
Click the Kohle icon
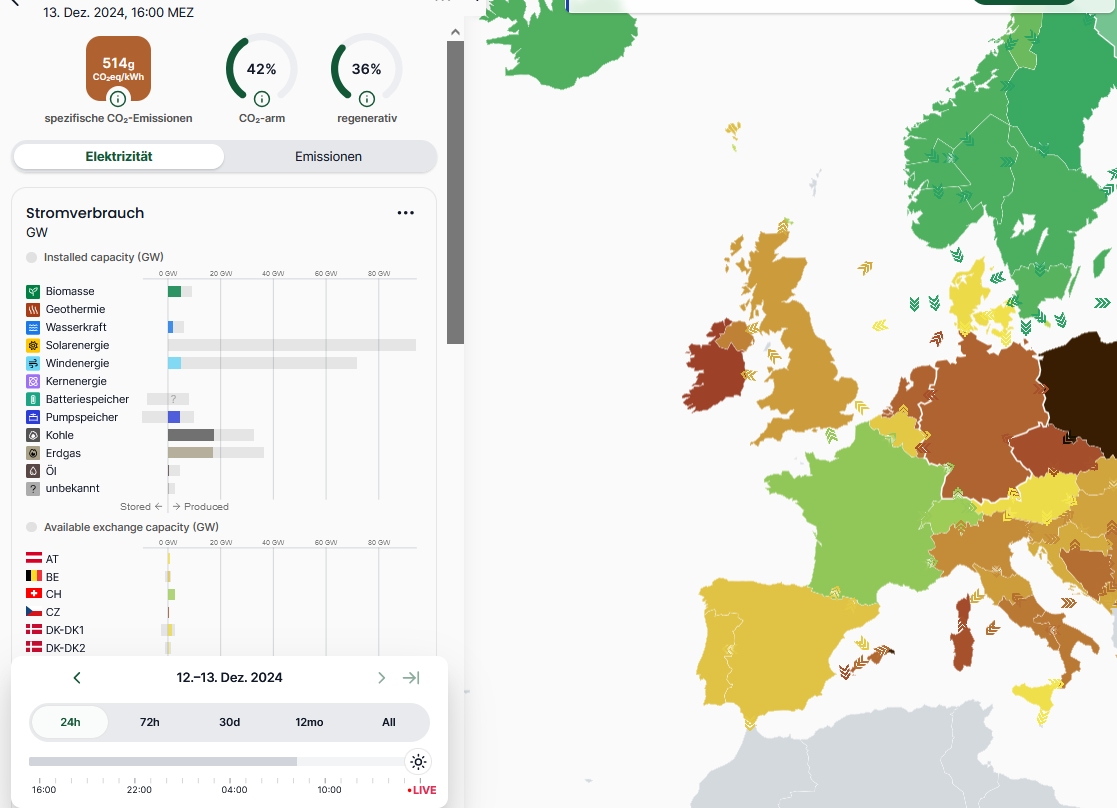pos(33,435)
